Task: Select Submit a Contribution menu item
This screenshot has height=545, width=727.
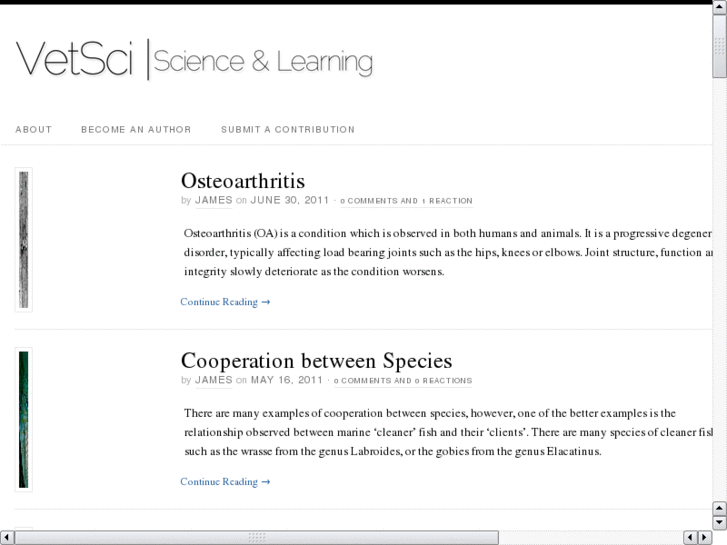Action: [288, 130]
